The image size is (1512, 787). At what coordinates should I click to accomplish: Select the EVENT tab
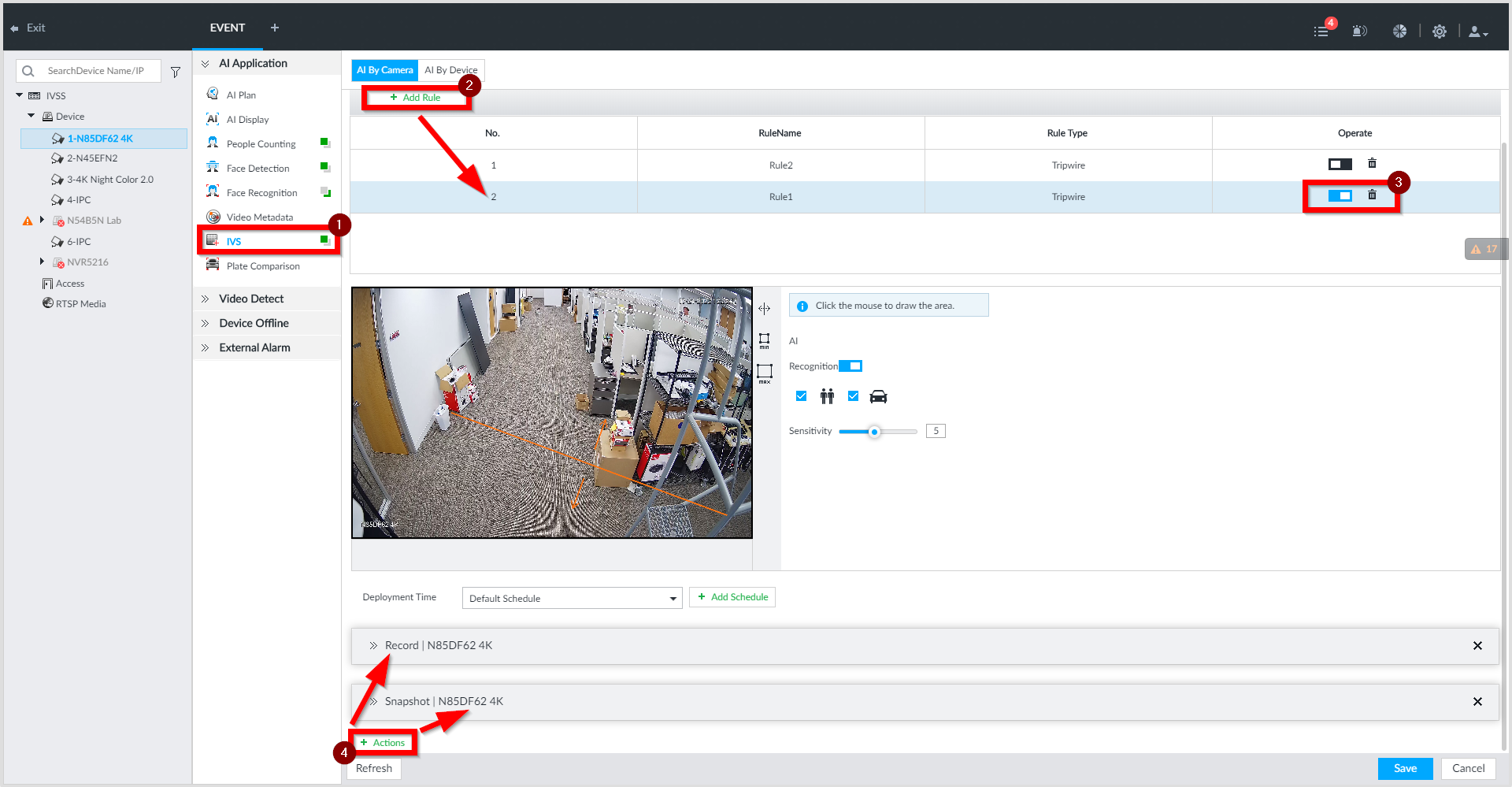coord(228,28)
